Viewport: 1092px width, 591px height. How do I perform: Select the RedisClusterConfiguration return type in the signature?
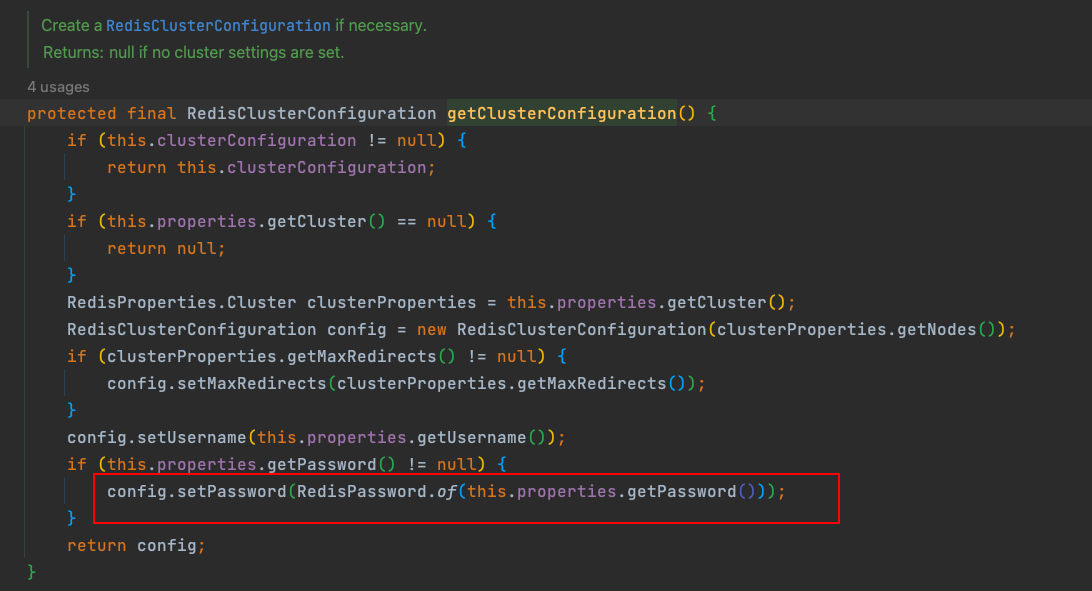coord(311,113)
